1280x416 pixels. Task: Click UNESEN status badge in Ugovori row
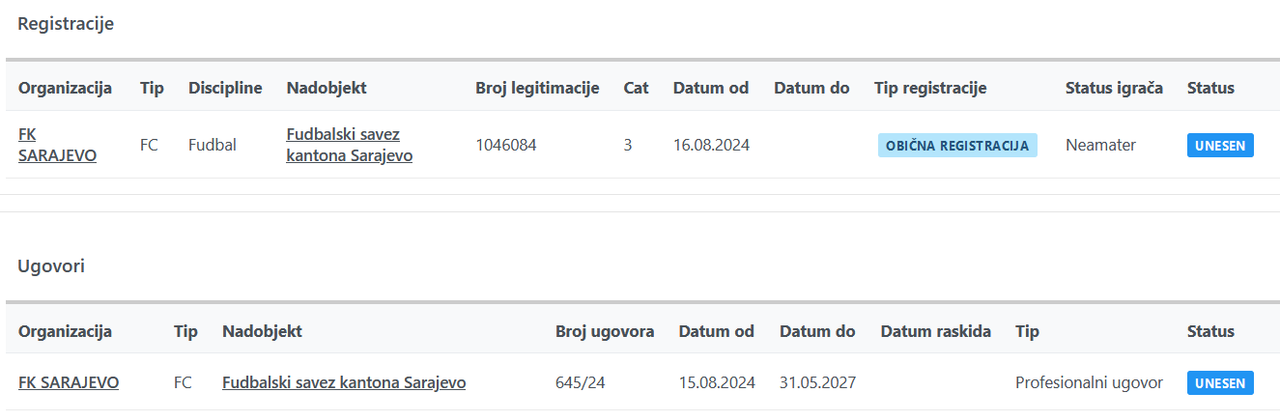click(x=1219, y=382)
